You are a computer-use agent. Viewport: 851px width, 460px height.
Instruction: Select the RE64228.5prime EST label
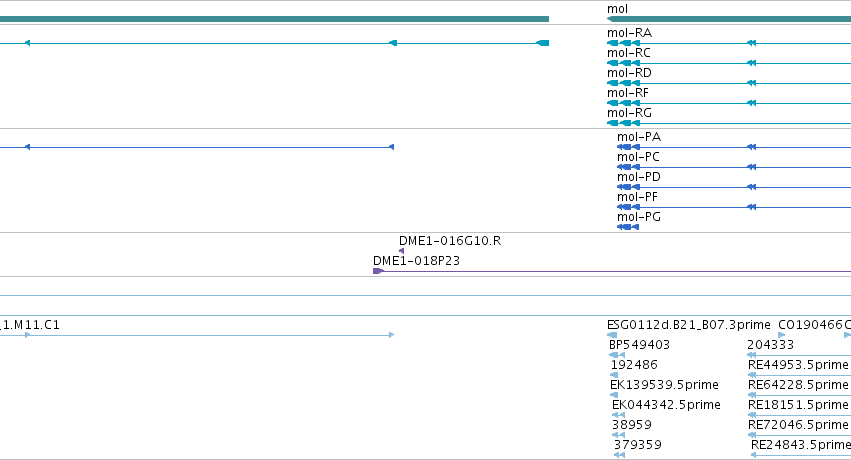(x=798, y=385)
